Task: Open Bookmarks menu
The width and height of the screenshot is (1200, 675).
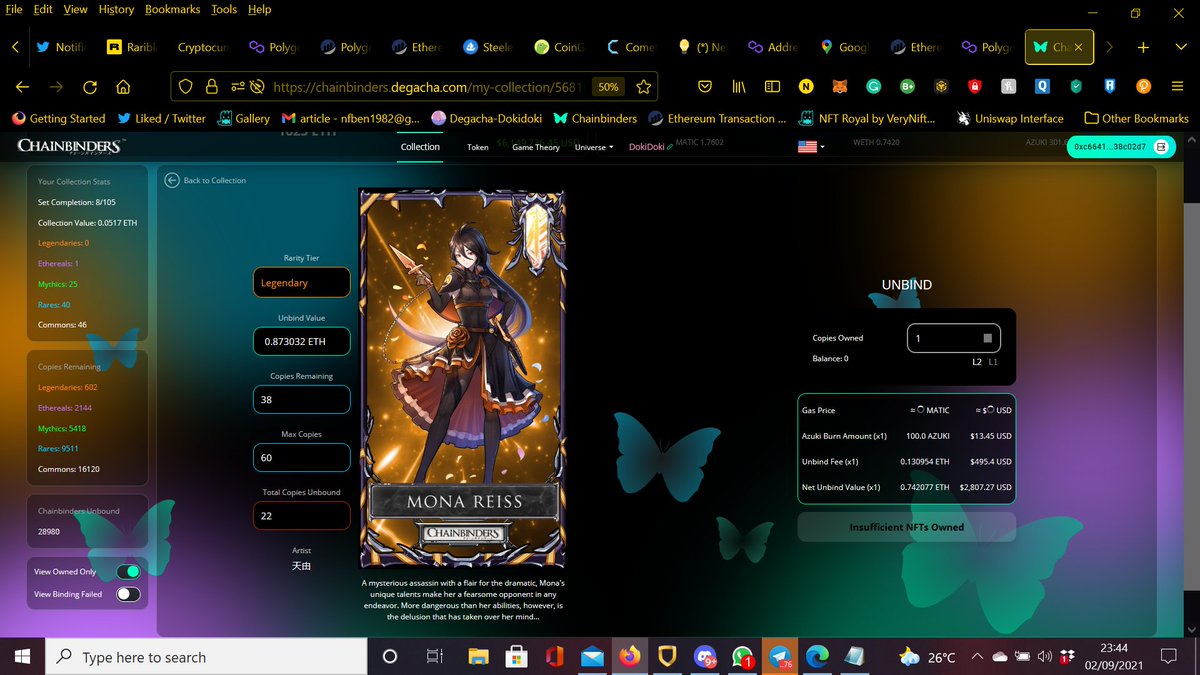Action: (172, 9)
